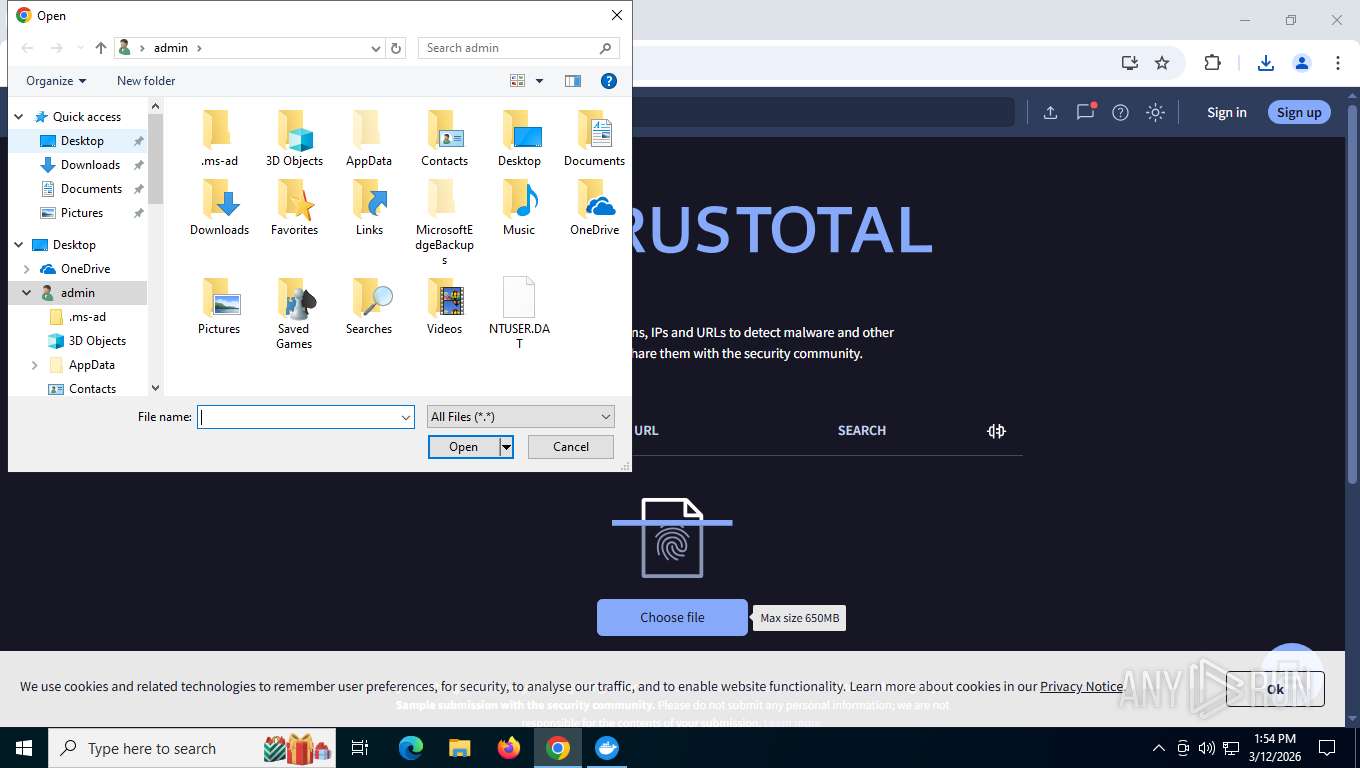Image resolution: width=1360 pixels, height=768 pixels.
Task: Click the File name input field
Action: pyautogui.click(x=299, y=417)
